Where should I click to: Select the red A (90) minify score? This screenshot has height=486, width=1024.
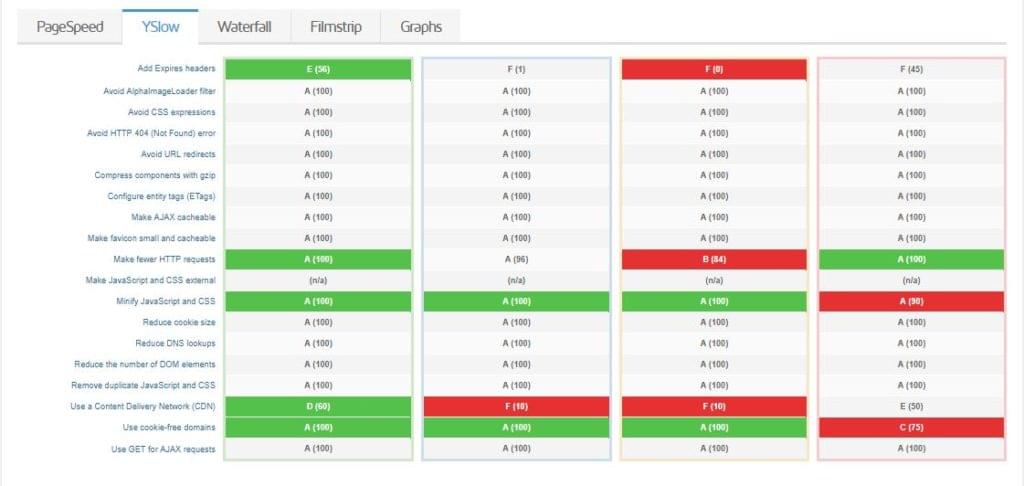[911, 301]
